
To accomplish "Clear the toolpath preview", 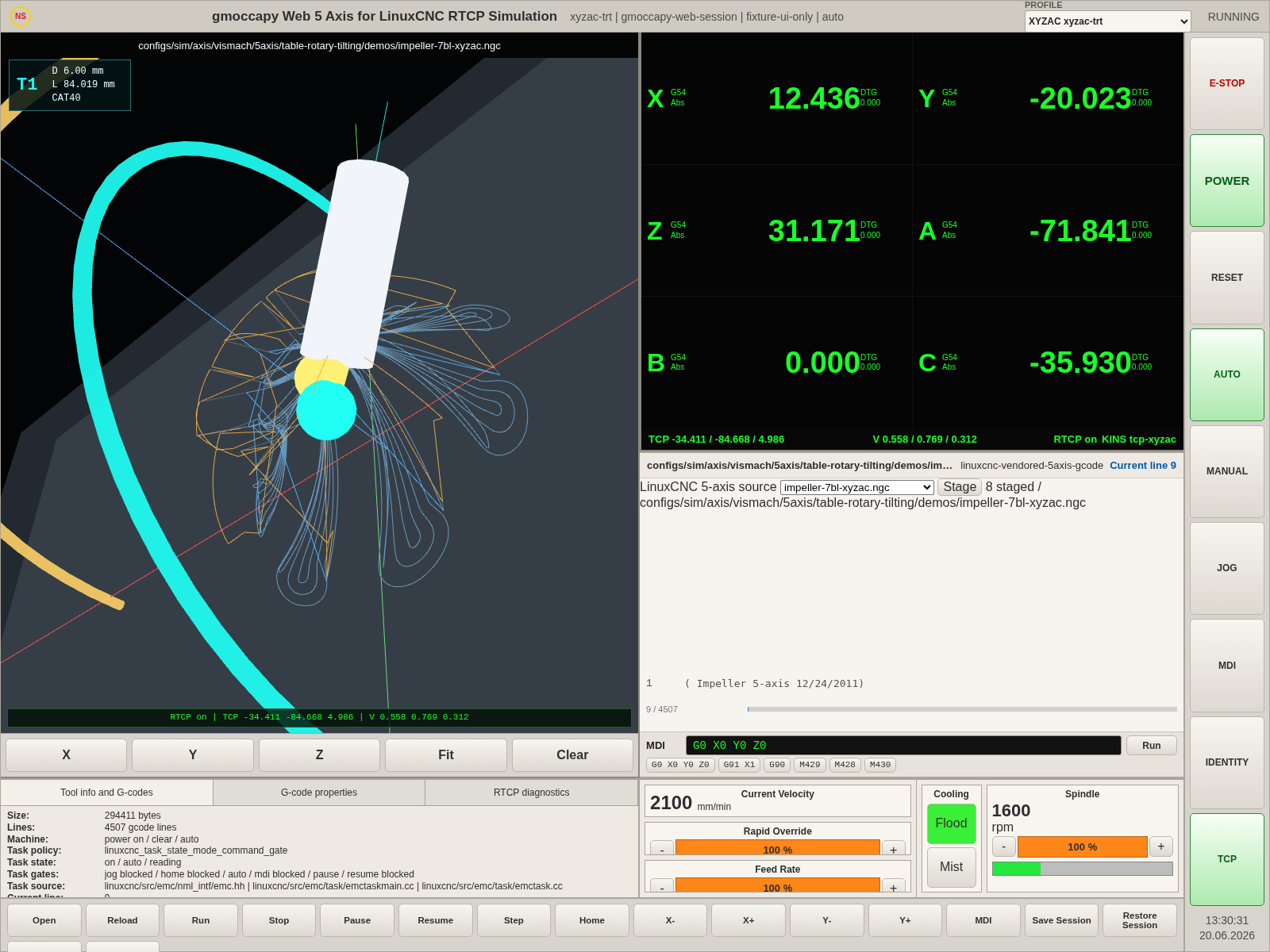I will [x=572, y=755].
